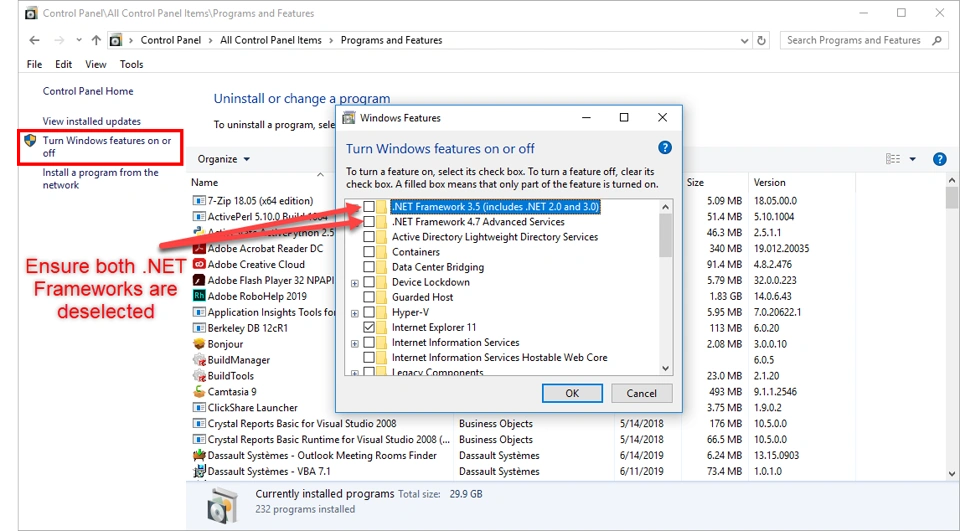Click the Adobe RoboHelp 2019 icon
The image size is (960, 531).
(x=198, y=296)
